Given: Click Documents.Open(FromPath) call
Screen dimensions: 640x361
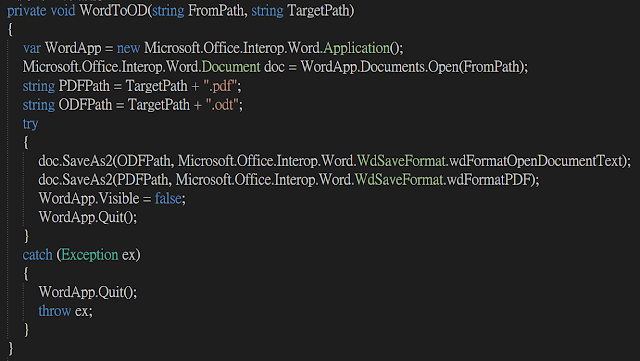Looking at the screenshot, I should tap(442, 67).
